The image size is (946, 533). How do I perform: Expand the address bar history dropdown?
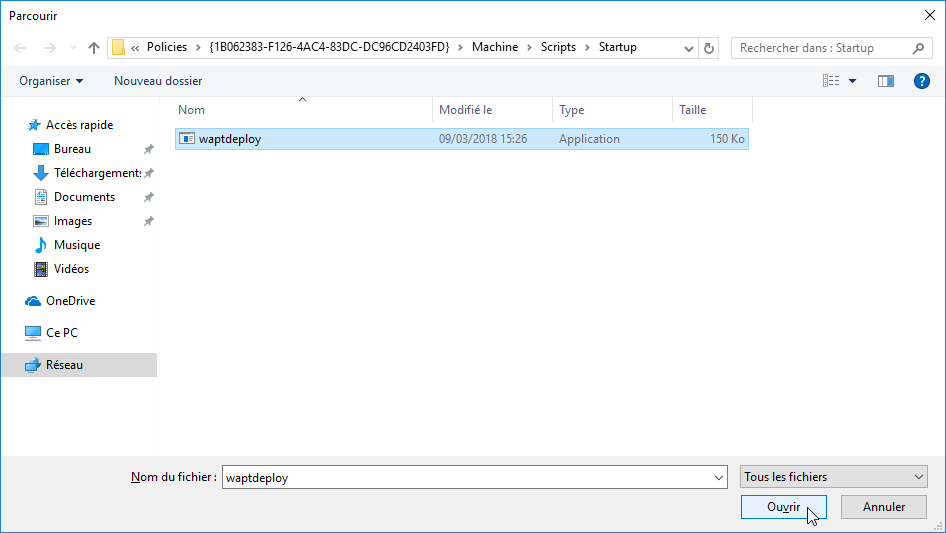[x=689, y=48]
